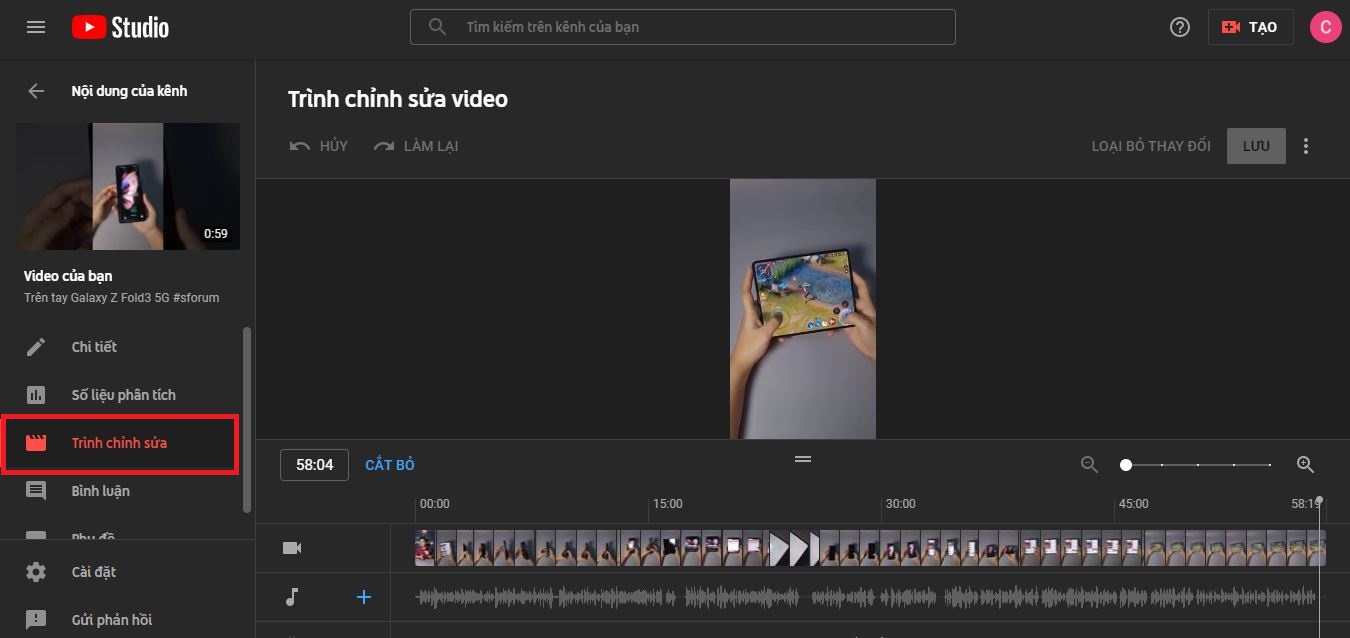
Task: Click LOẠI BỎ THAY ĐỔI button
Action: click(1151, 146)
